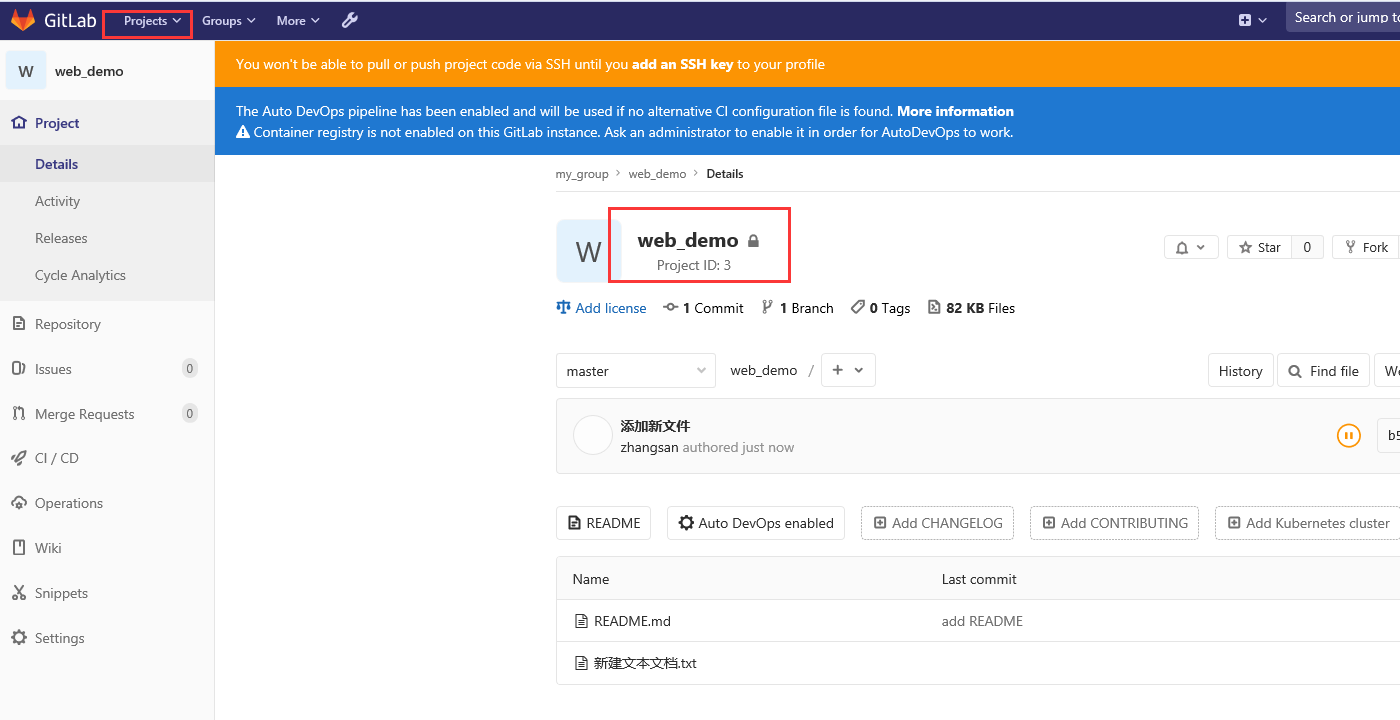Click the README button
The image size is (1400, 720).
click(x=604, y=523)
